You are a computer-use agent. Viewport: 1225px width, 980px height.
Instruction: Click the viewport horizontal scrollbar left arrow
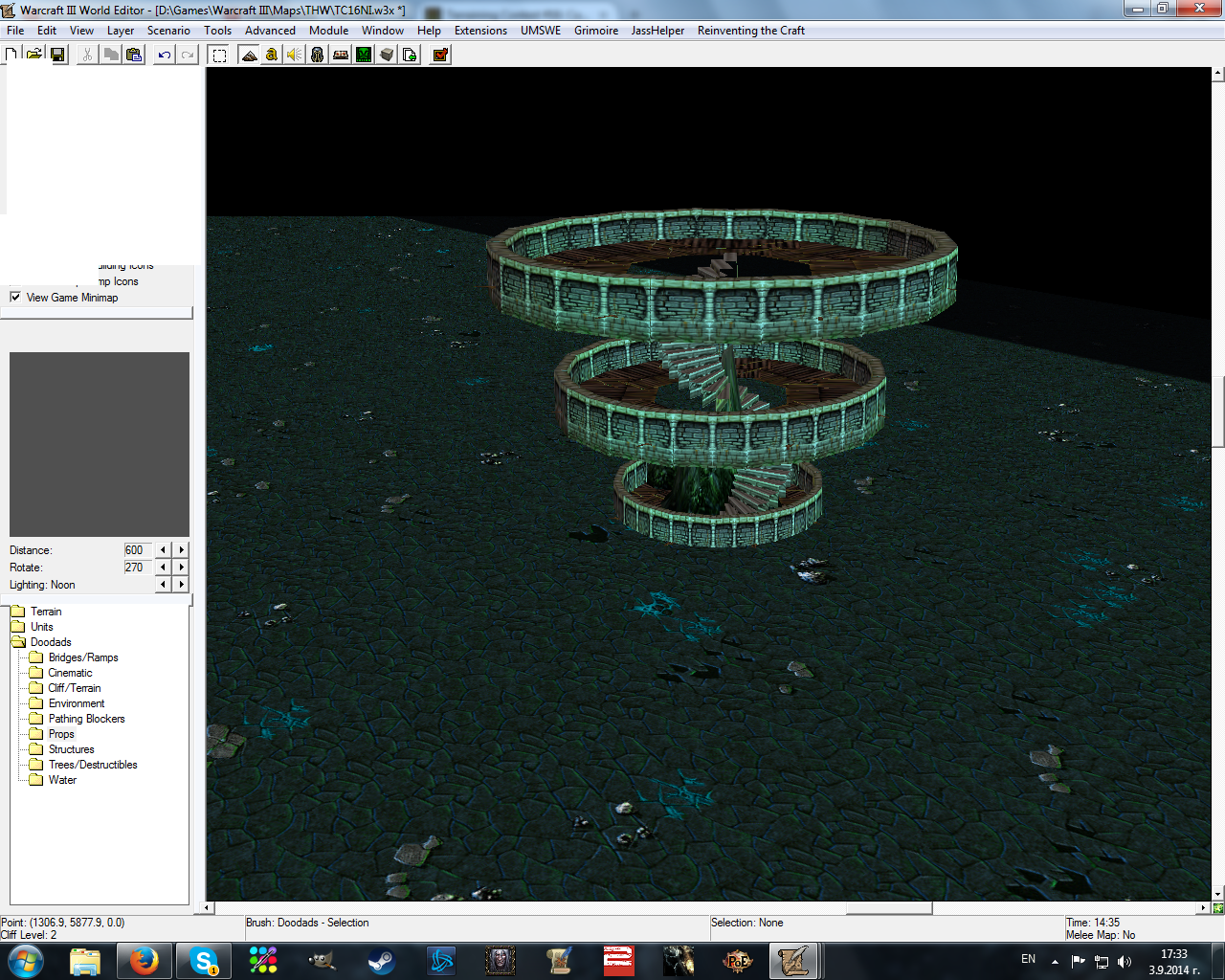click(208, 908)
